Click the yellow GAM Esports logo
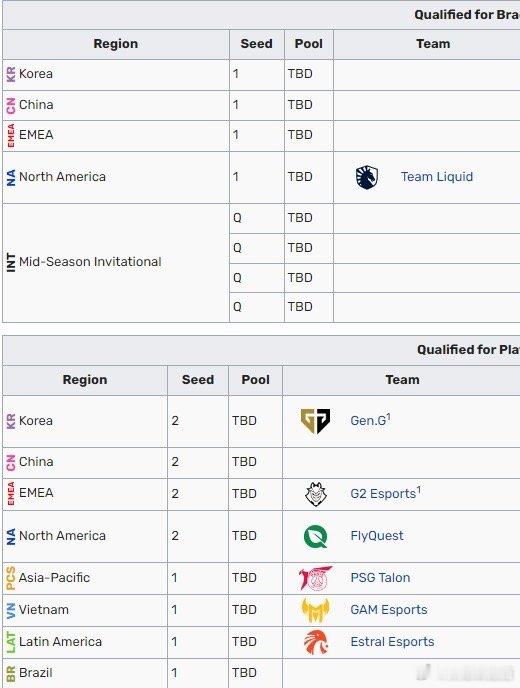The width and height of the screenshot is (520, 688). click(315, 610)
